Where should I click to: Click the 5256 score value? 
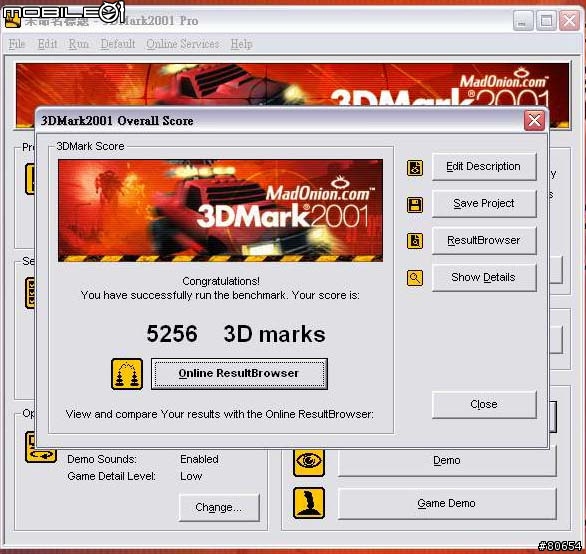click(x=172, y=334)
